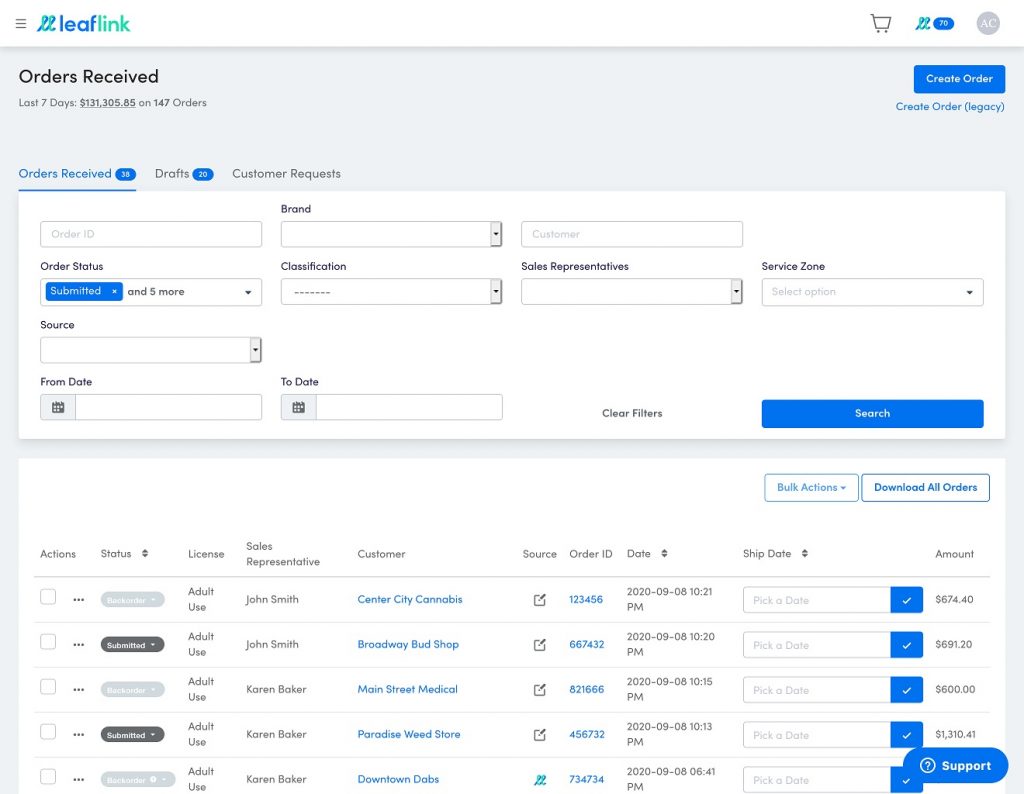This screenshot has width=1024, height=794.
Task: Click the Create Order button
Action: pyautogui.click(x=958, y=79)
